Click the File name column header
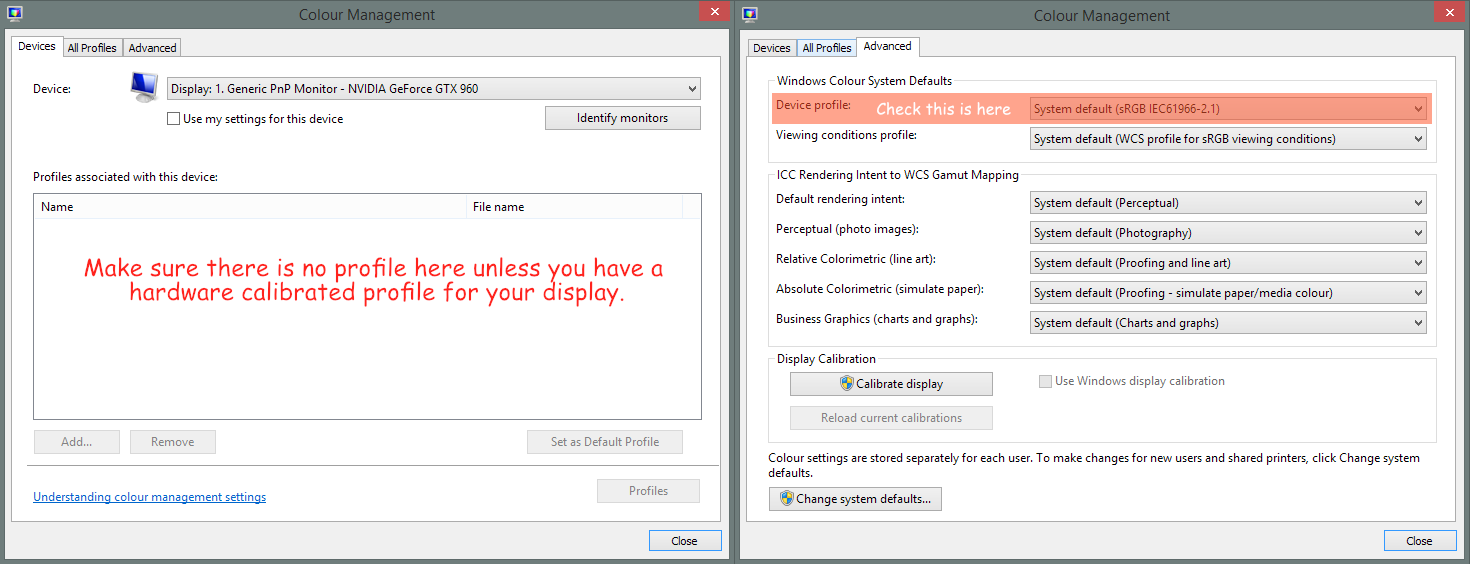1470x564 pixels. (x=575, y=207)
